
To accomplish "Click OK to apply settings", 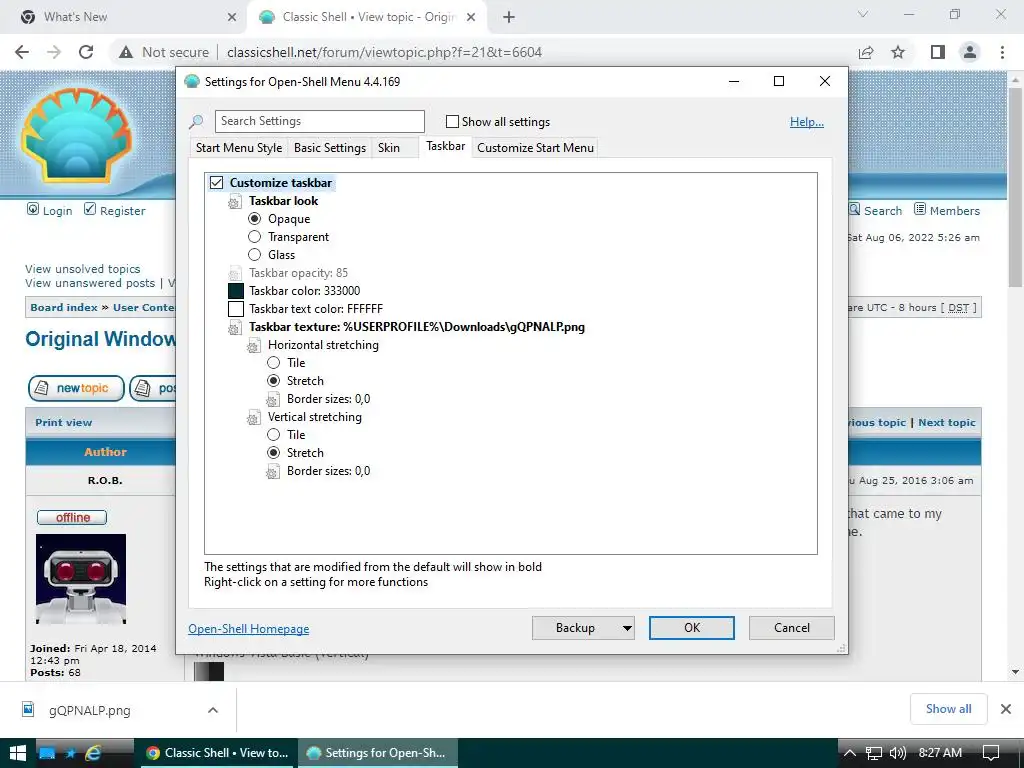I will click(x=692, y=628).
